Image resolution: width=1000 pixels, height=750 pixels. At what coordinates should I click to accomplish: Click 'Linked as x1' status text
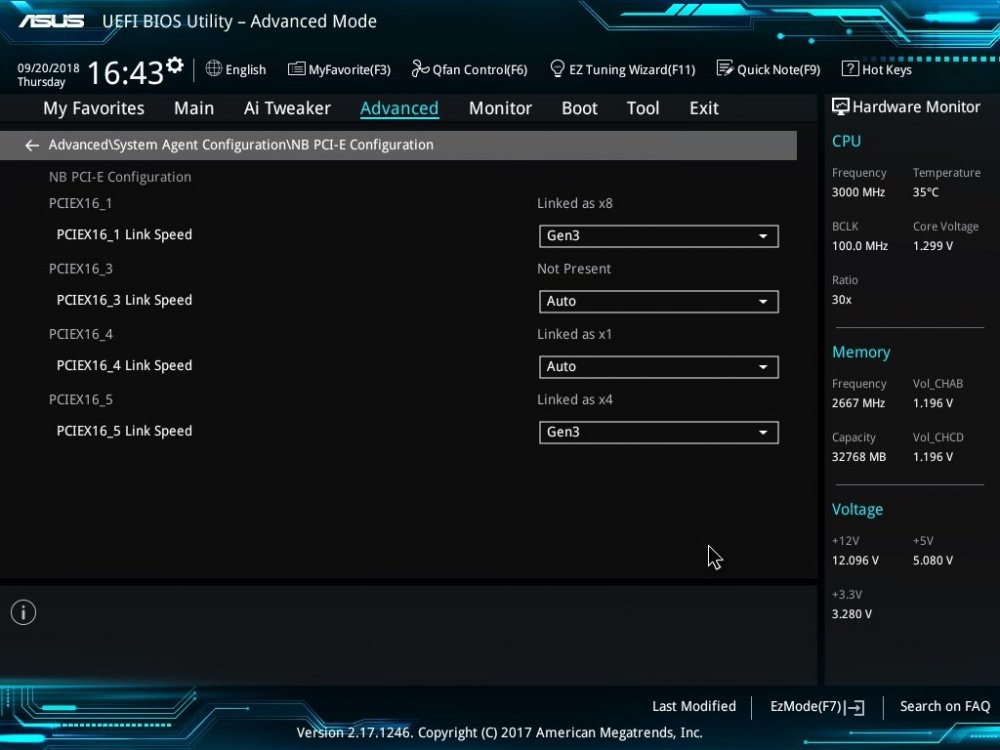point(574,334)
